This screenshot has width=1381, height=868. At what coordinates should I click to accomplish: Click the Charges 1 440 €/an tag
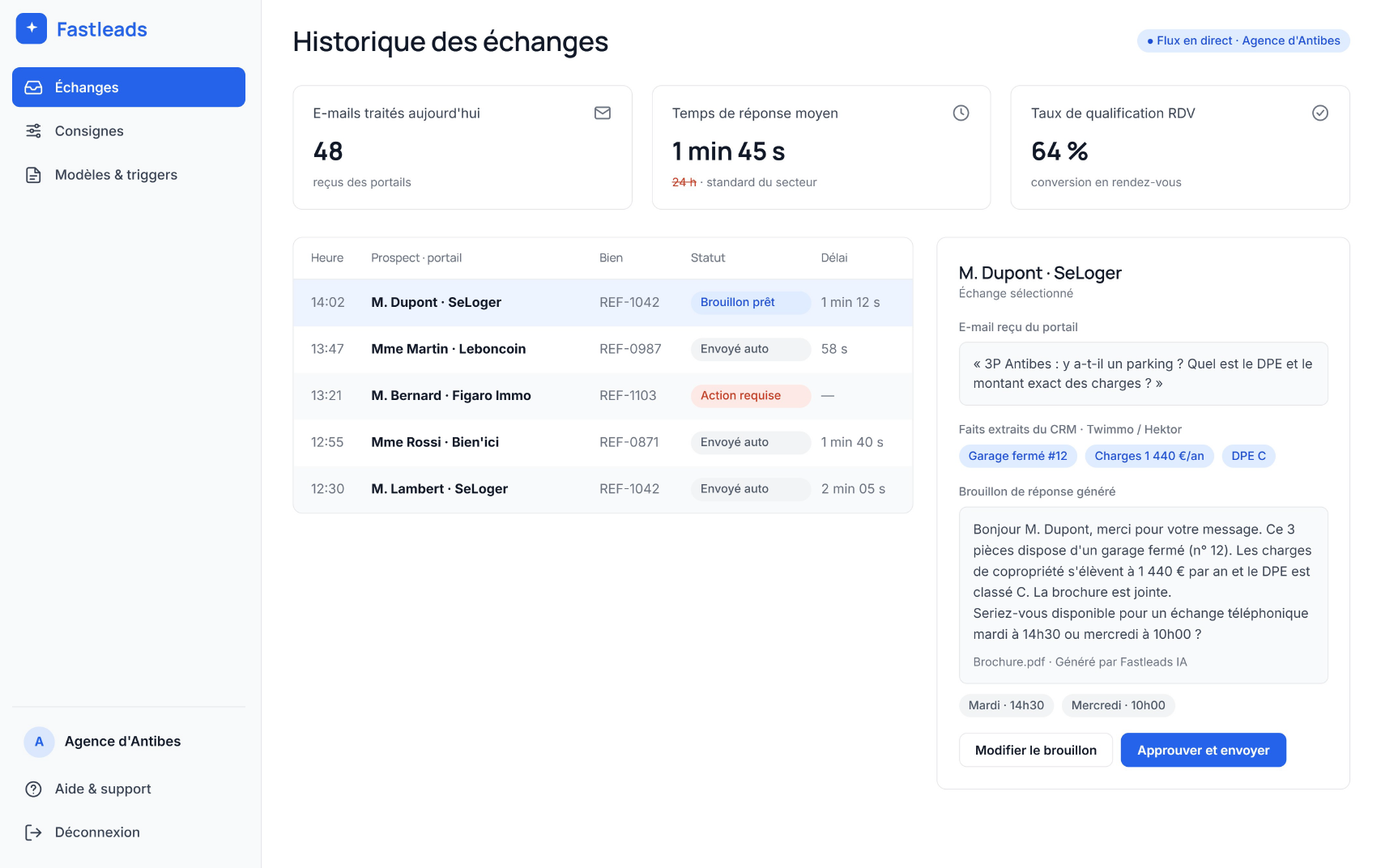click(x=1149, y=456)
